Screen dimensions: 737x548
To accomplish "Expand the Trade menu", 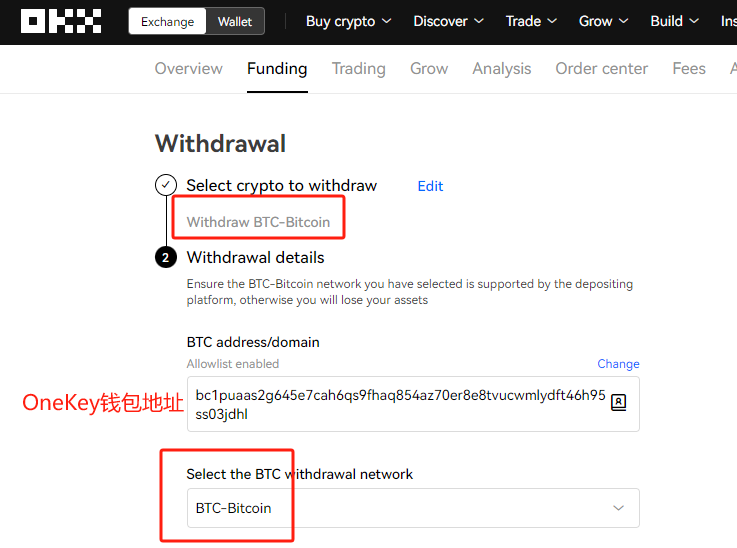I will coord(531,22).
